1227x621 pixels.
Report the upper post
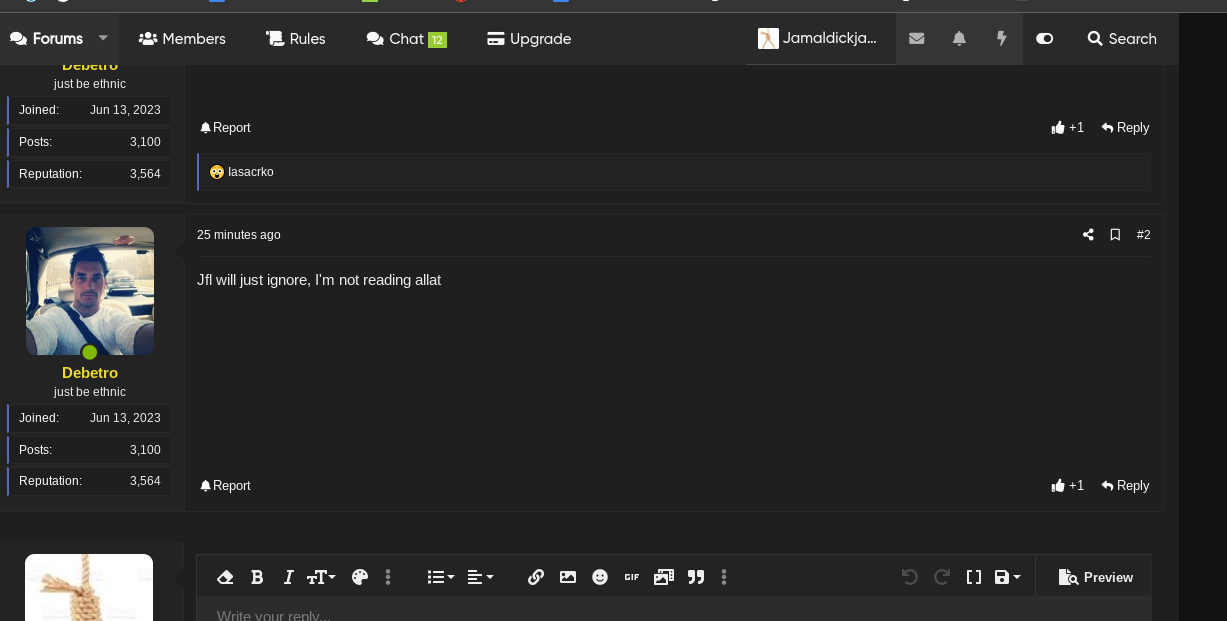225,128
